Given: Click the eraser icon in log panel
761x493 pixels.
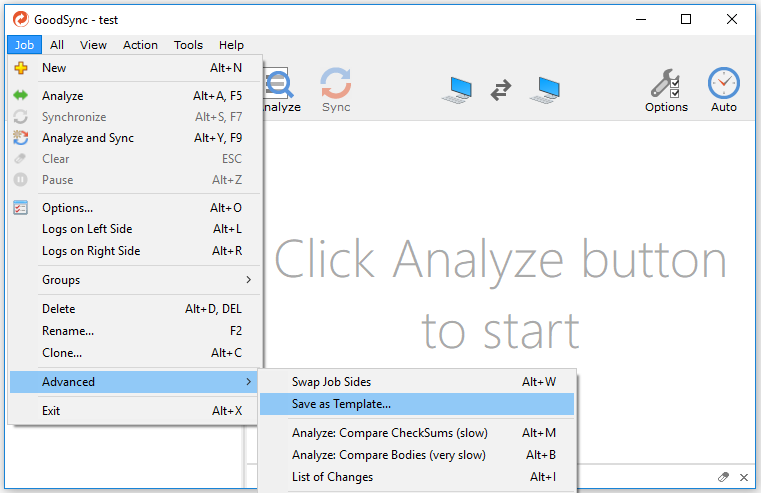Looking at the screenshot, I should pos(723,477).
